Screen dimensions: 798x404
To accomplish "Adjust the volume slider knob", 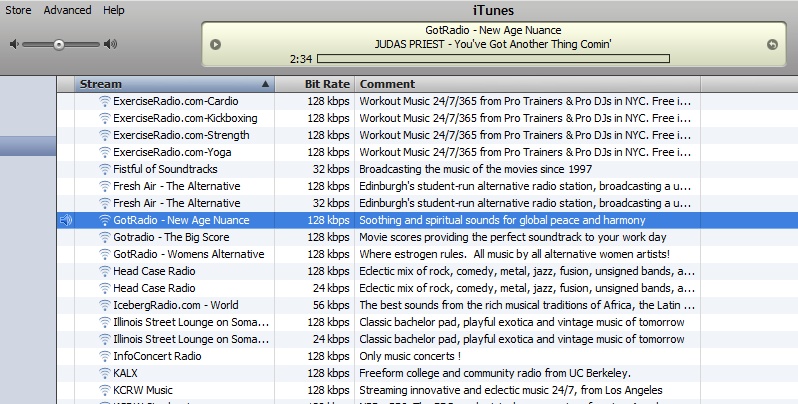I will pos(59,45).
